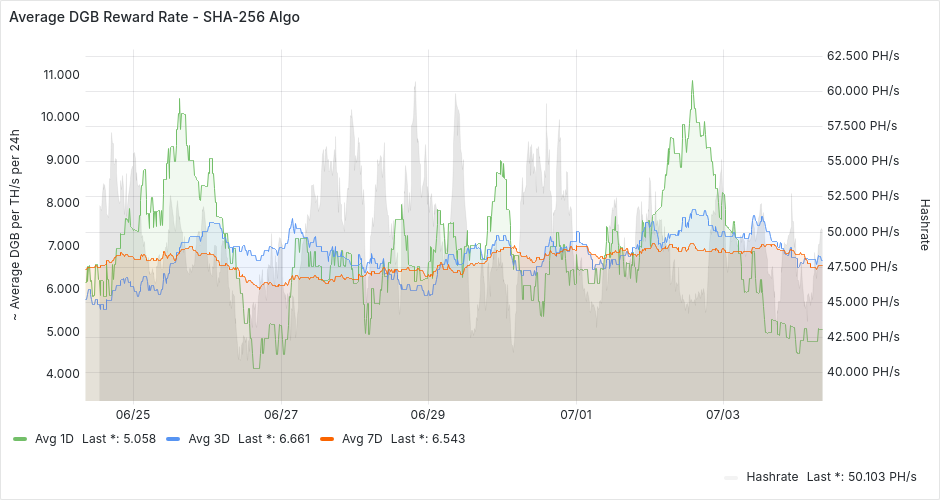Image resolution: width=940 pixels, height=500 pixels.
Task: Click the 52.500 PH/s right axis label
Action: click(x=863, y=195)
